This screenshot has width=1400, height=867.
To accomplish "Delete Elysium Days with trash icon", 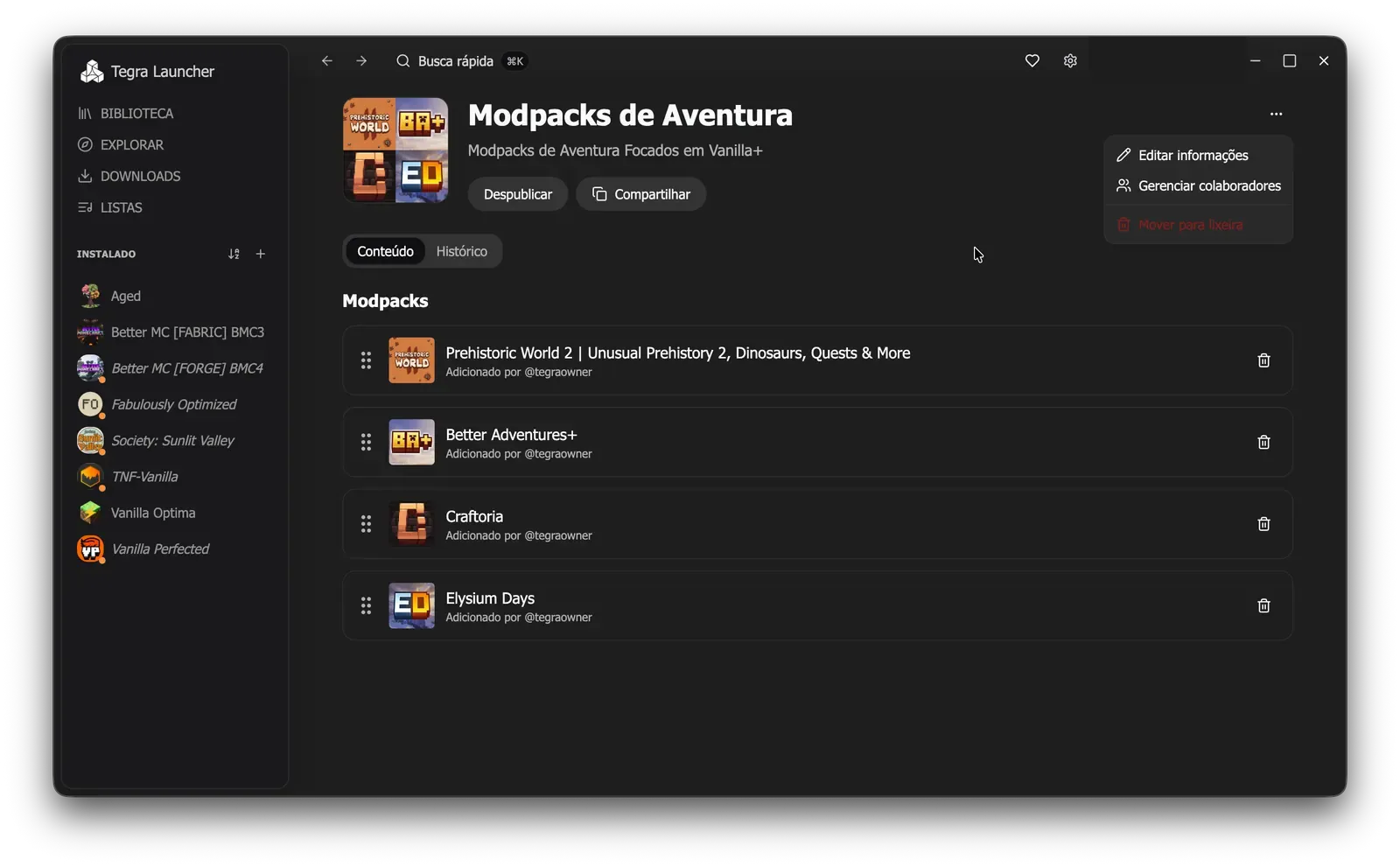I will click(x=1263, y=606).
